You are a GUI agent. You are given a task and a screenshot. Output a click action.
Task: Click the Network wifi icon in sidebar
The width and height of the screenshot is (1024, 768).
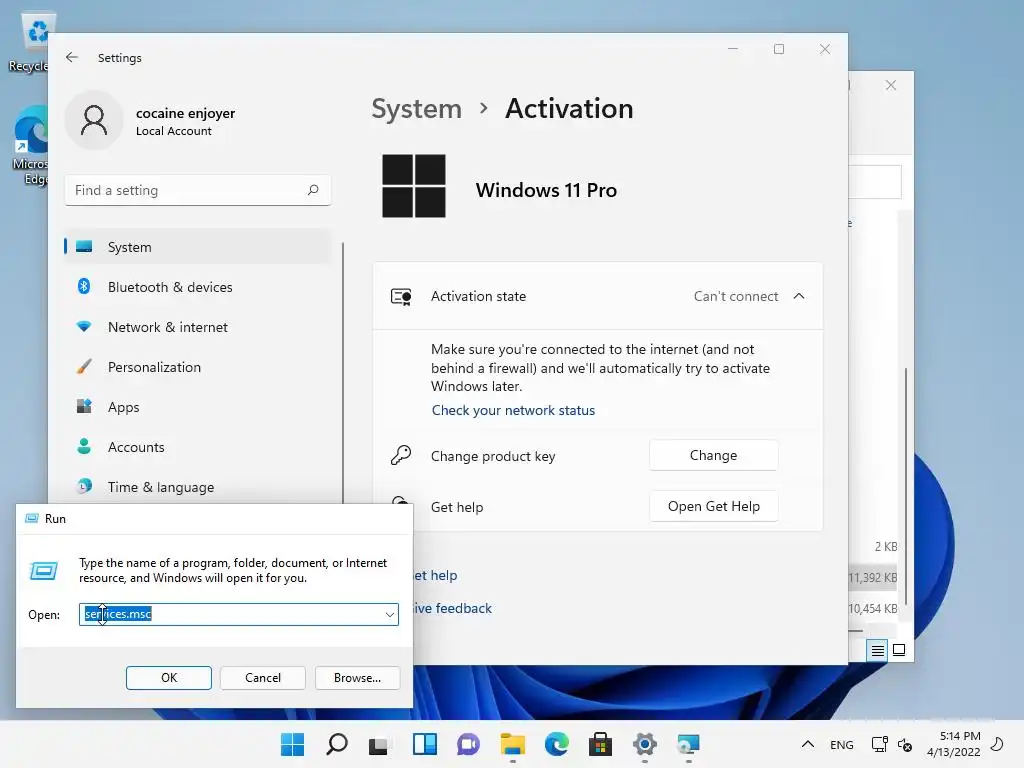[84, 327]
